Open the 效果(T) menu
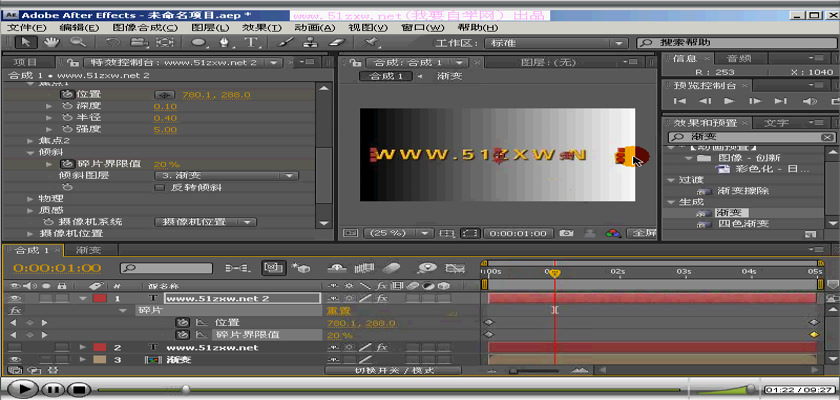The height and width of the screenshot is (400, 840). pyautogui.click(x=261, y=28)
